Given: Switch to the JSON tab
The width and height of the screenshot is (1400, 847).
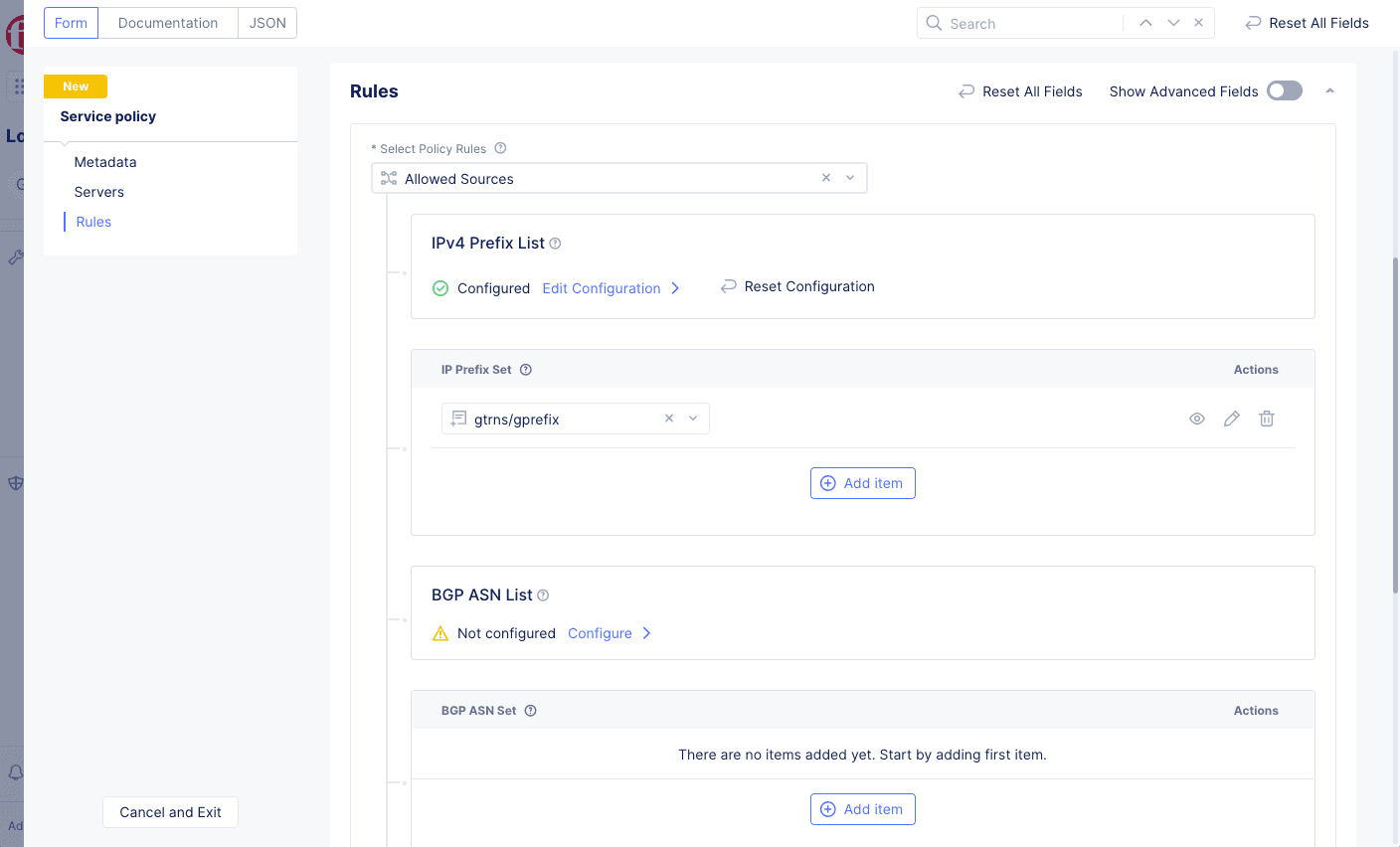Looking at the screenshot, I should [x=267, y=23].
